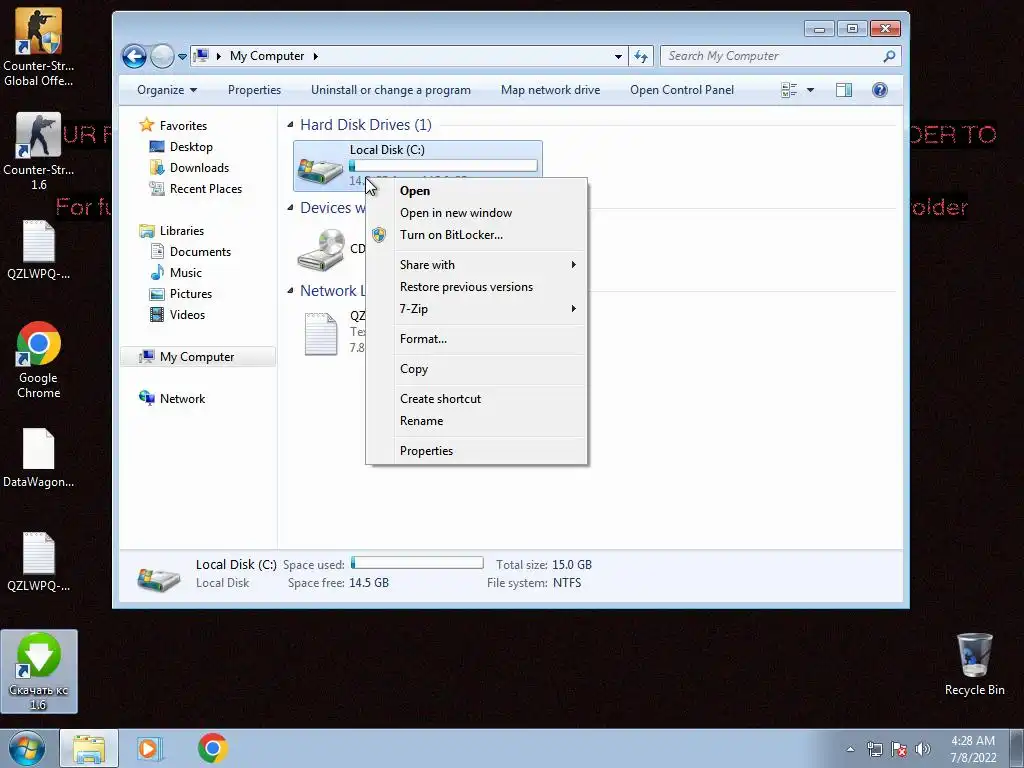Viewport: 1024px width, 768px height.
Task: Click the text file icon under Network
Action: pyautogui.click(x=321, y=333)
